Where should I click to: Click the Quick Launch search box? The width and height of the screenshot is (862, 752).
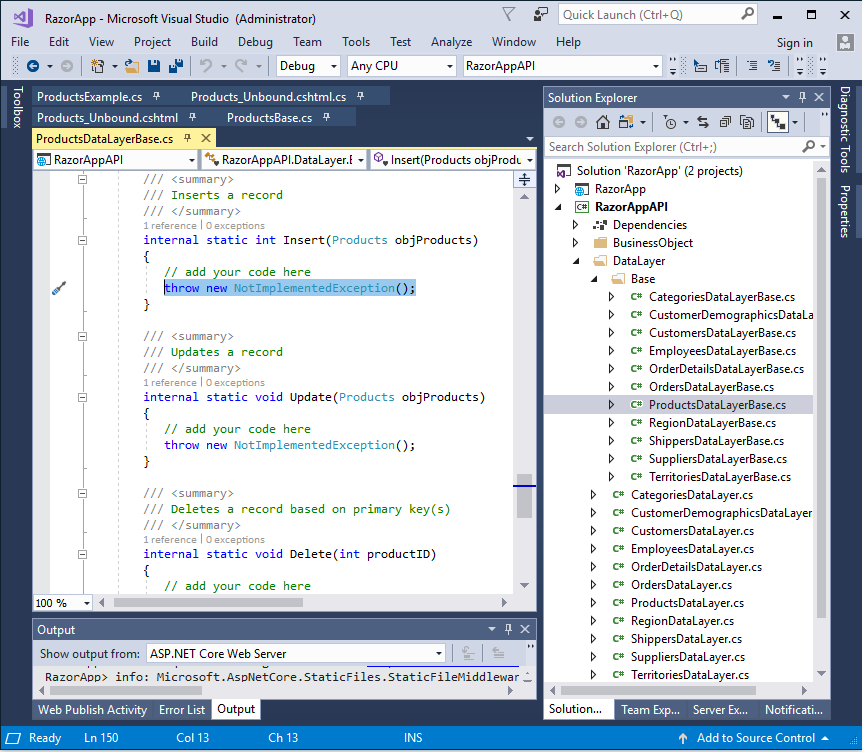pos(658,15)
